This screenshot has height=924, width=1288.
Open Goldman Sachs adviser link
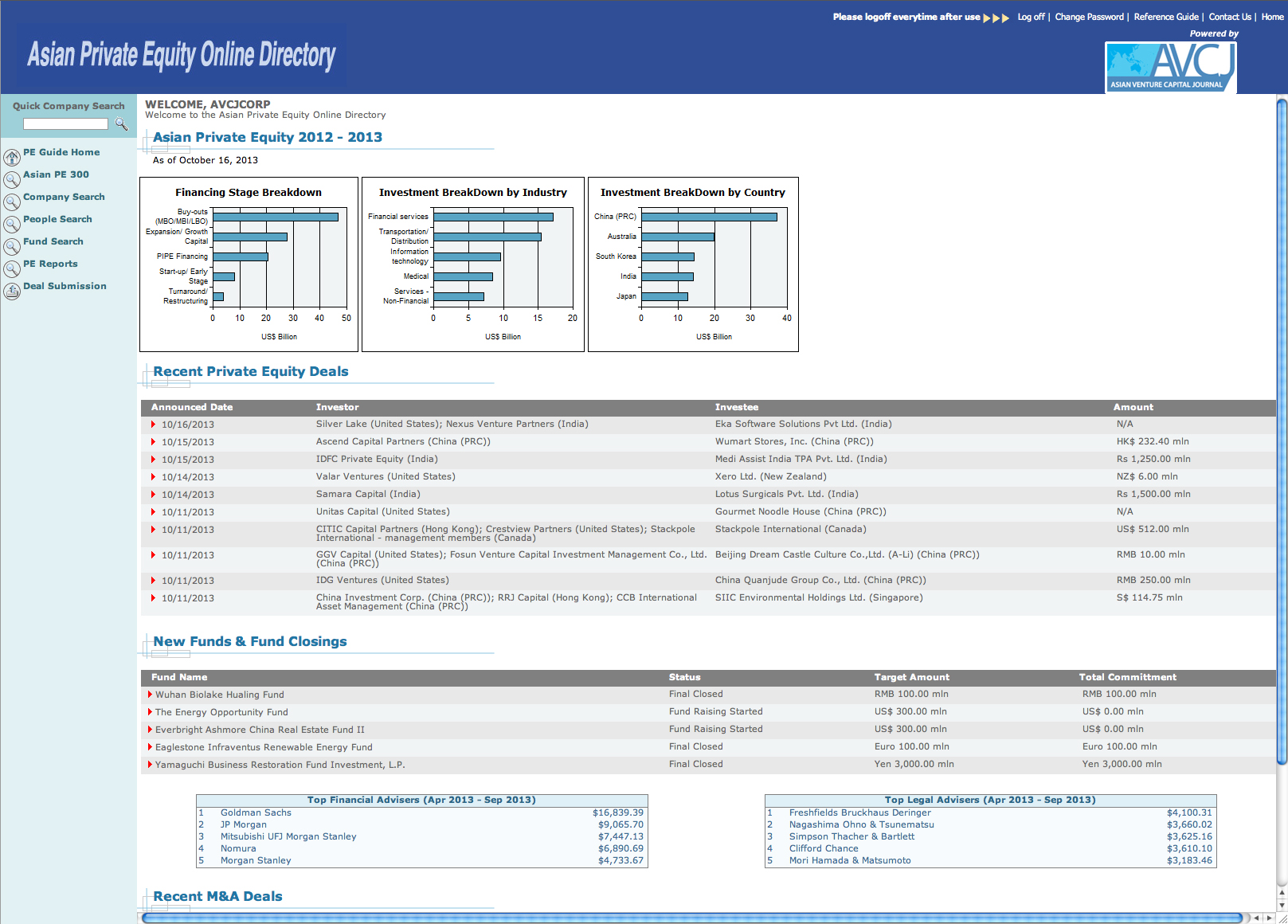(x=256, y=813)
